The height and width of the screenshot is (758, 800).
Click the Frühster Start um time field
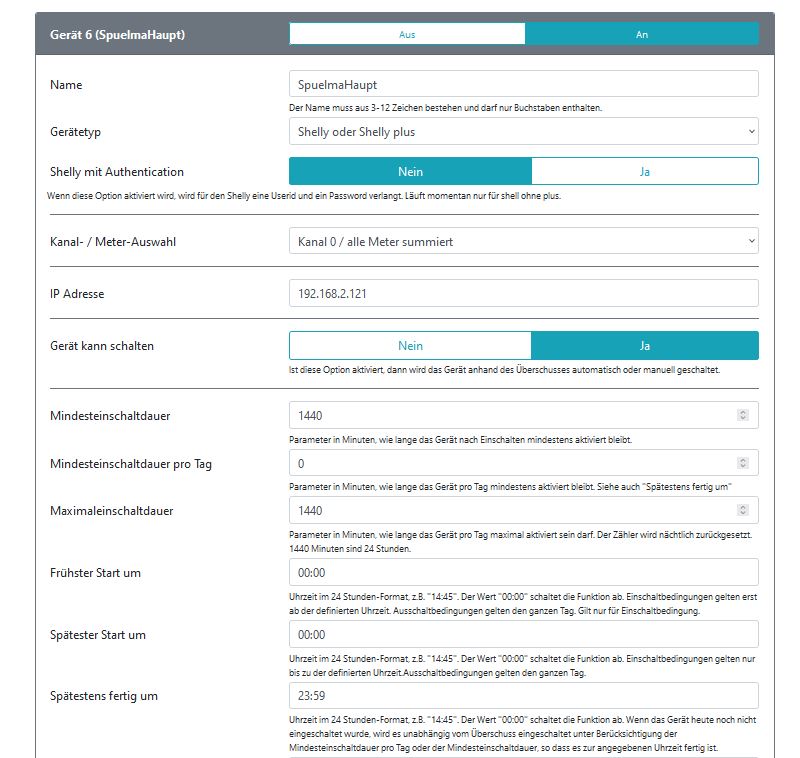pos(523,572)
